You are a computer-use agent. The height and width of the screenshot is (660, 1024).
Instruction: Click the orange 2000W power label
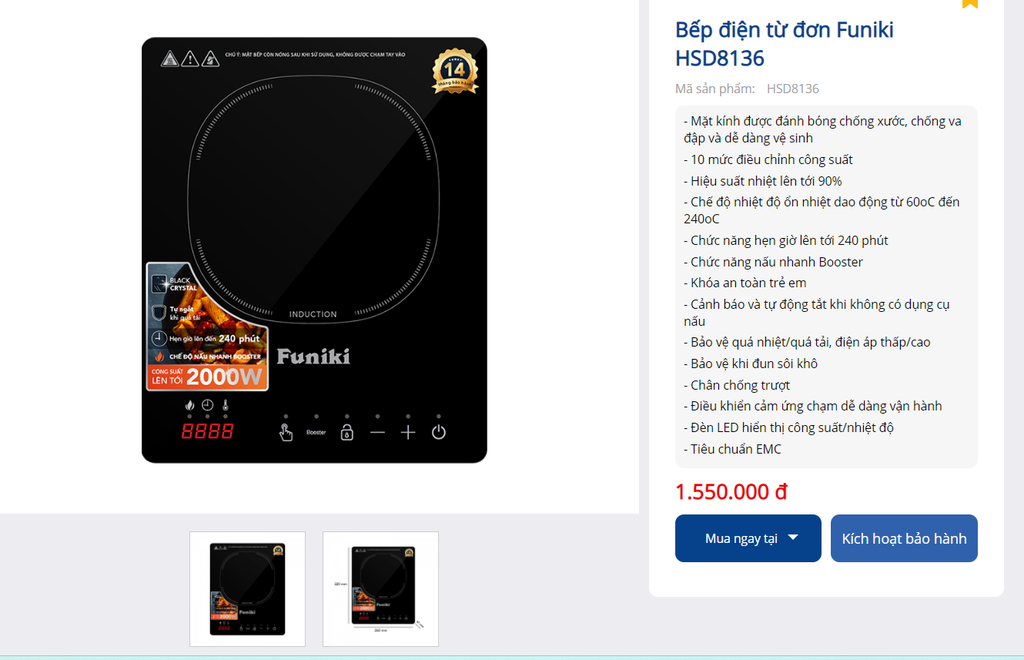224,377
